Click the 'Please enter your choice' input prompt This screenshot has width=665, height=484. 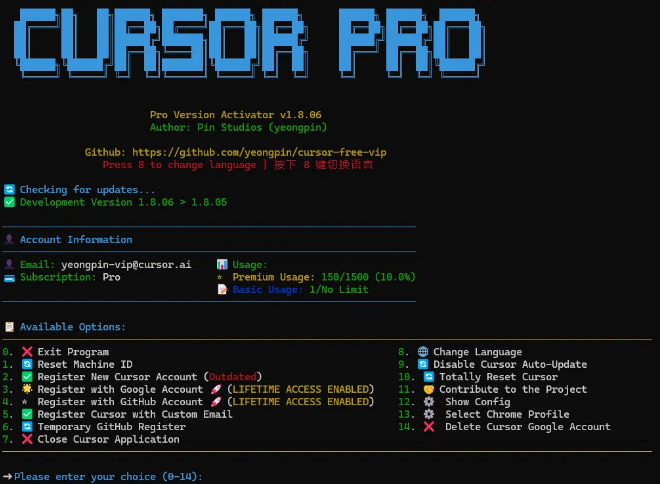point(108,477)
